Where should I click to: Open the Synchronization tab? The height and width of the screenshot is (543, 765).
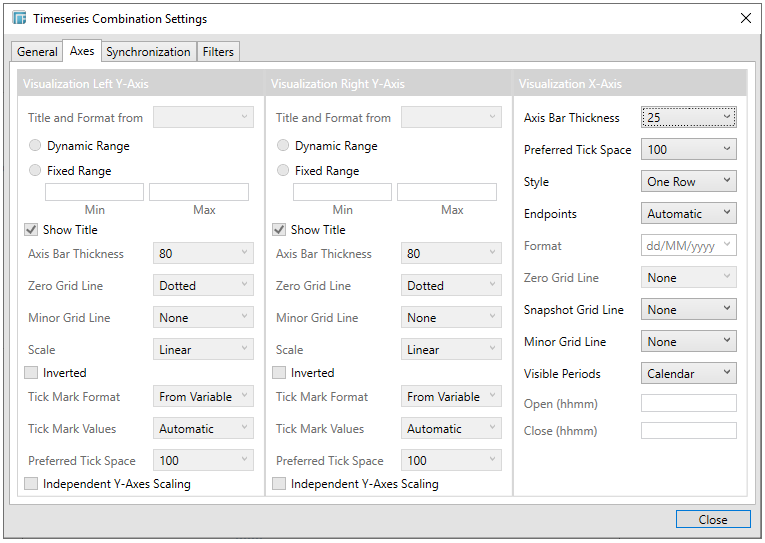[148, 52]
